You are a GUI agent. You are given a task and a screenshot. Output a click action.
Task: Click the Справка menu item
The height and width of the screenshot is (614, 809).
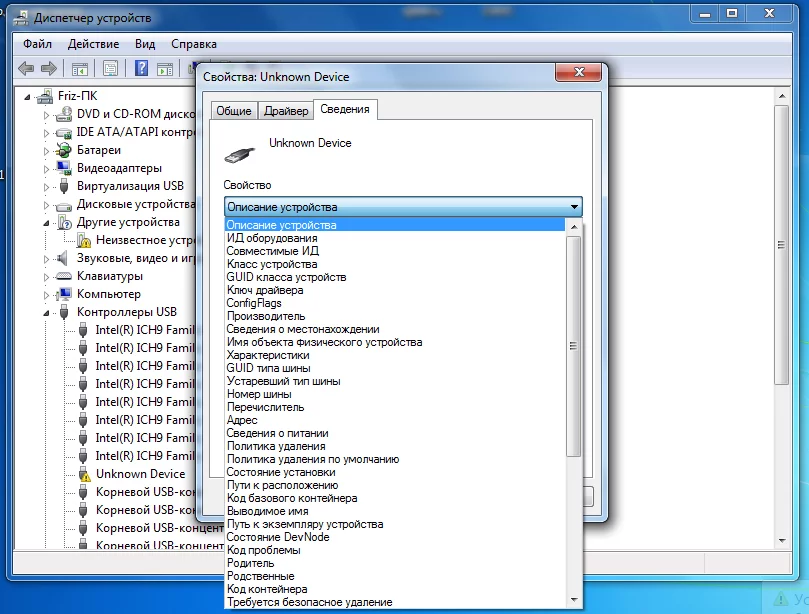click(193, 44)
